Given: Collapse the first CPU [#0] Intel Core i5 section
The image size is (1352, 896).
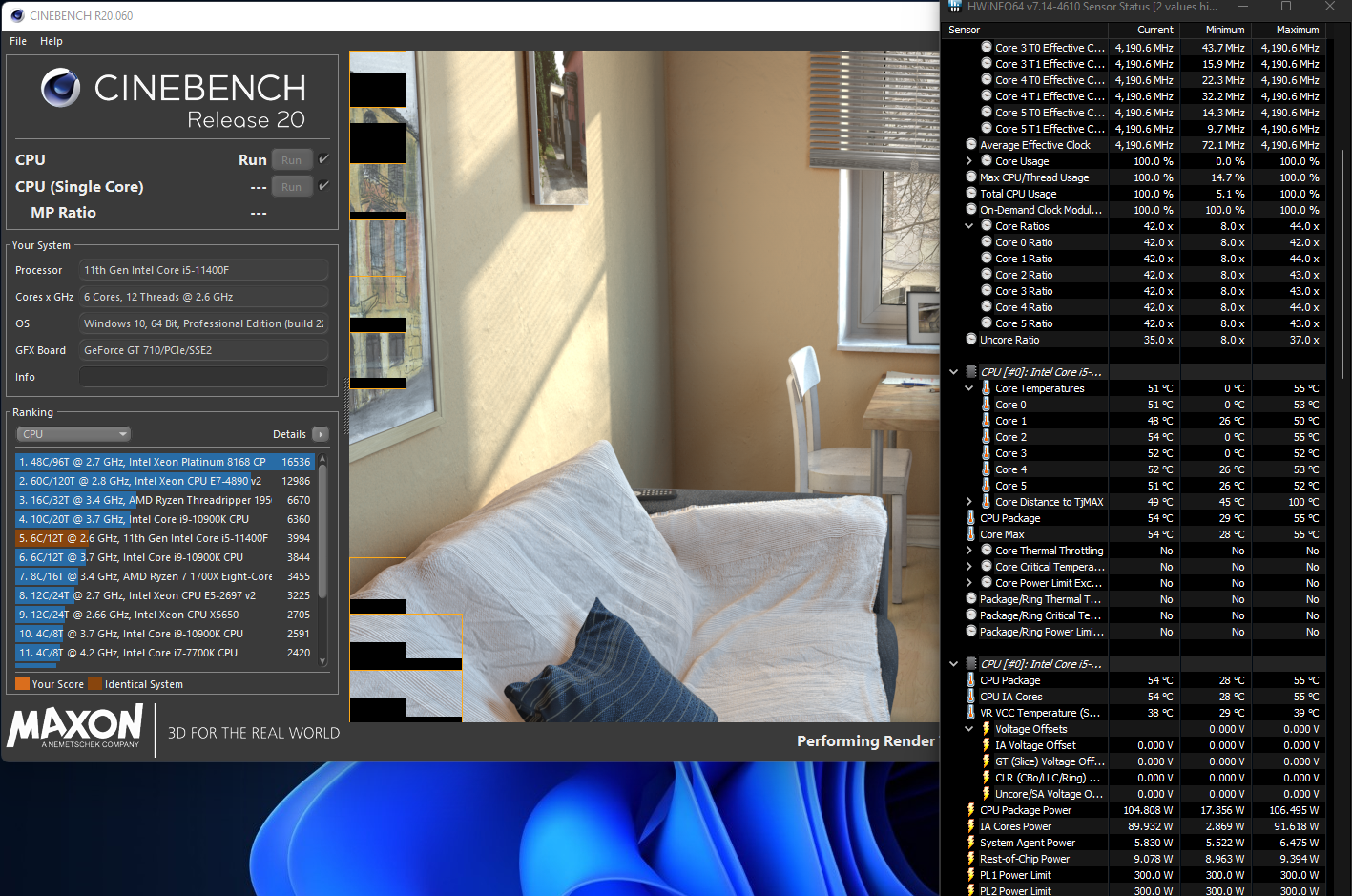Looking at the screenshot, I should pos(953,372).
